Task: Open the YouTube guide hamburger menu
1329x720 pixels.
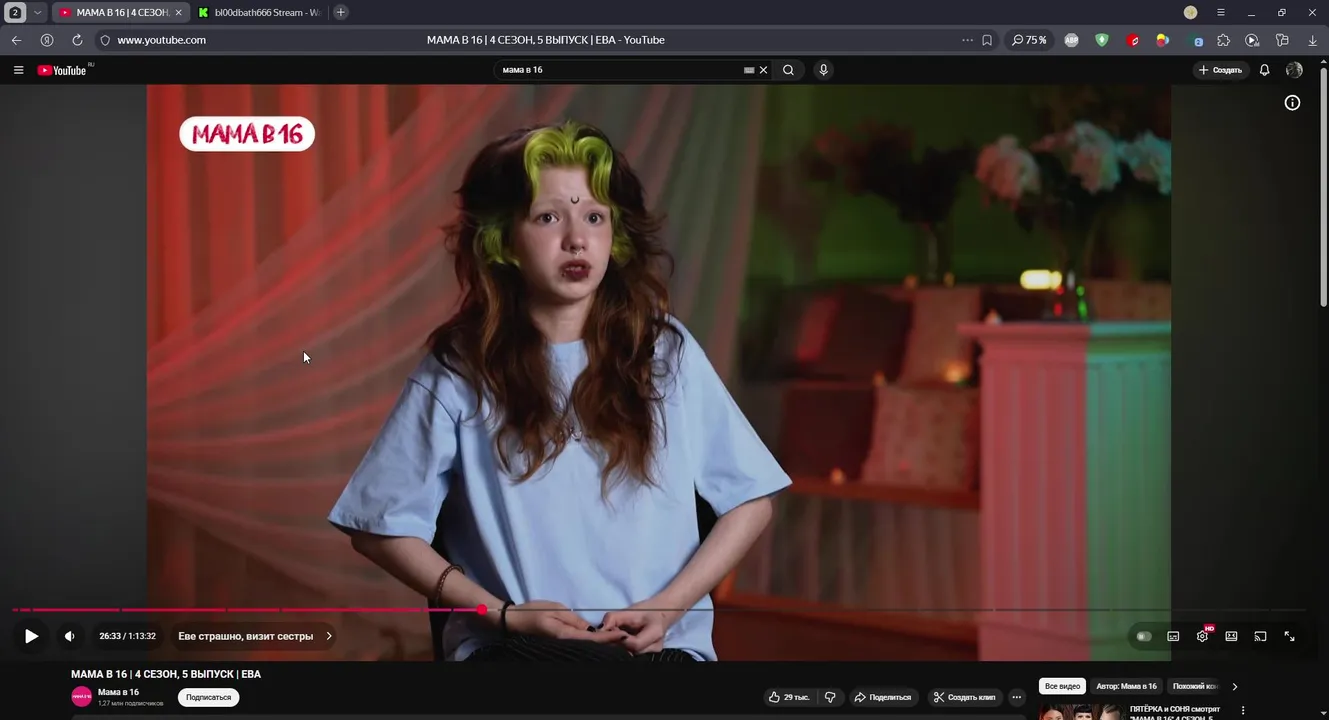Action: pos(18,70)
